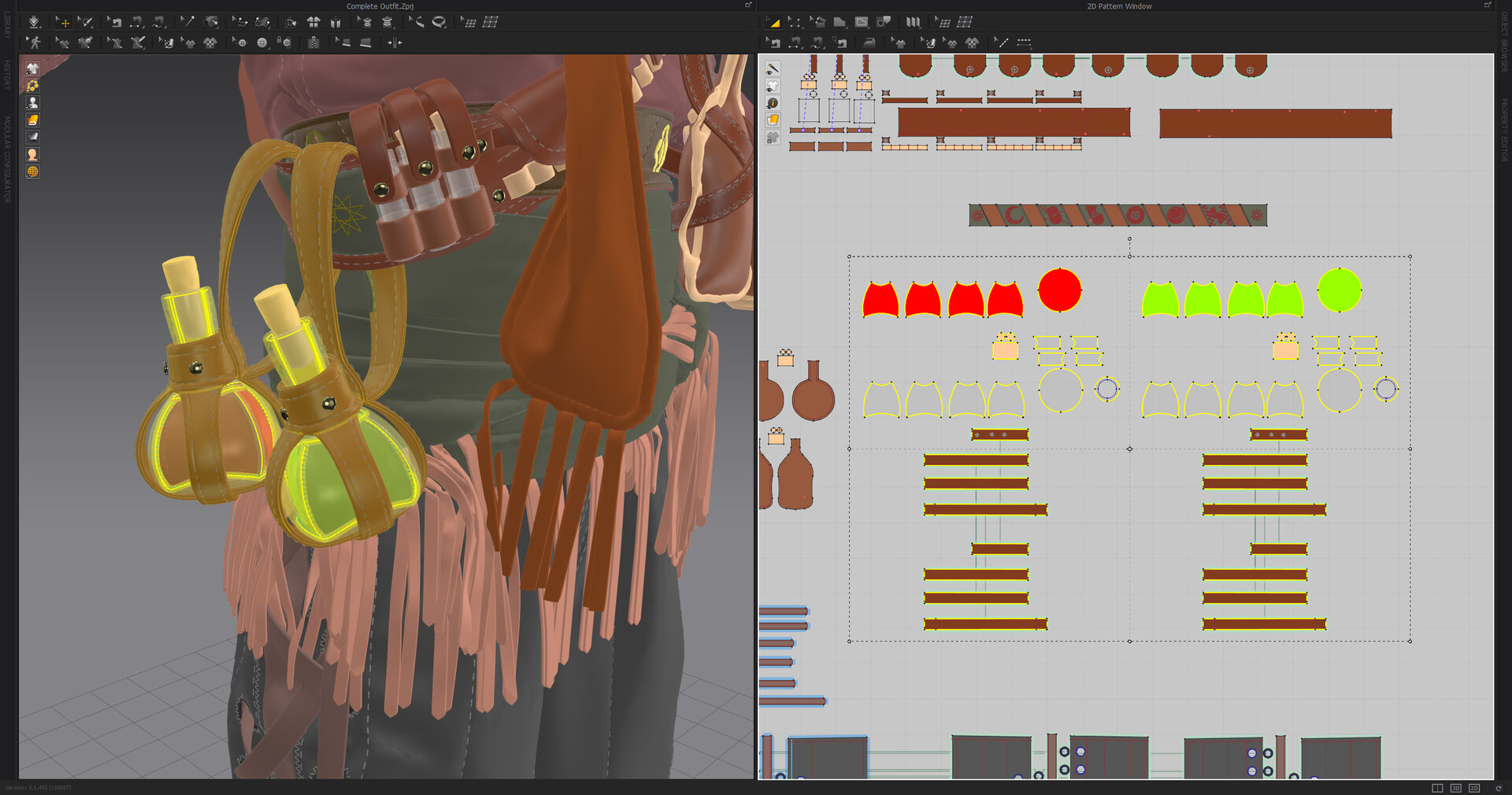
Task: Select the Free Sewing tool in 2D toolbar
Action: (817, 43)
